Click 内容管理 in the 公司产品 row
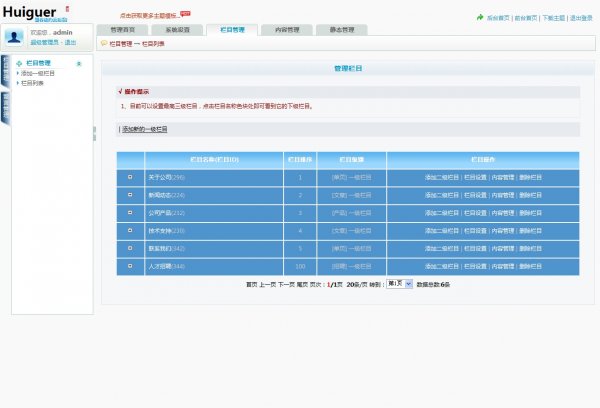 click(503, 213)
